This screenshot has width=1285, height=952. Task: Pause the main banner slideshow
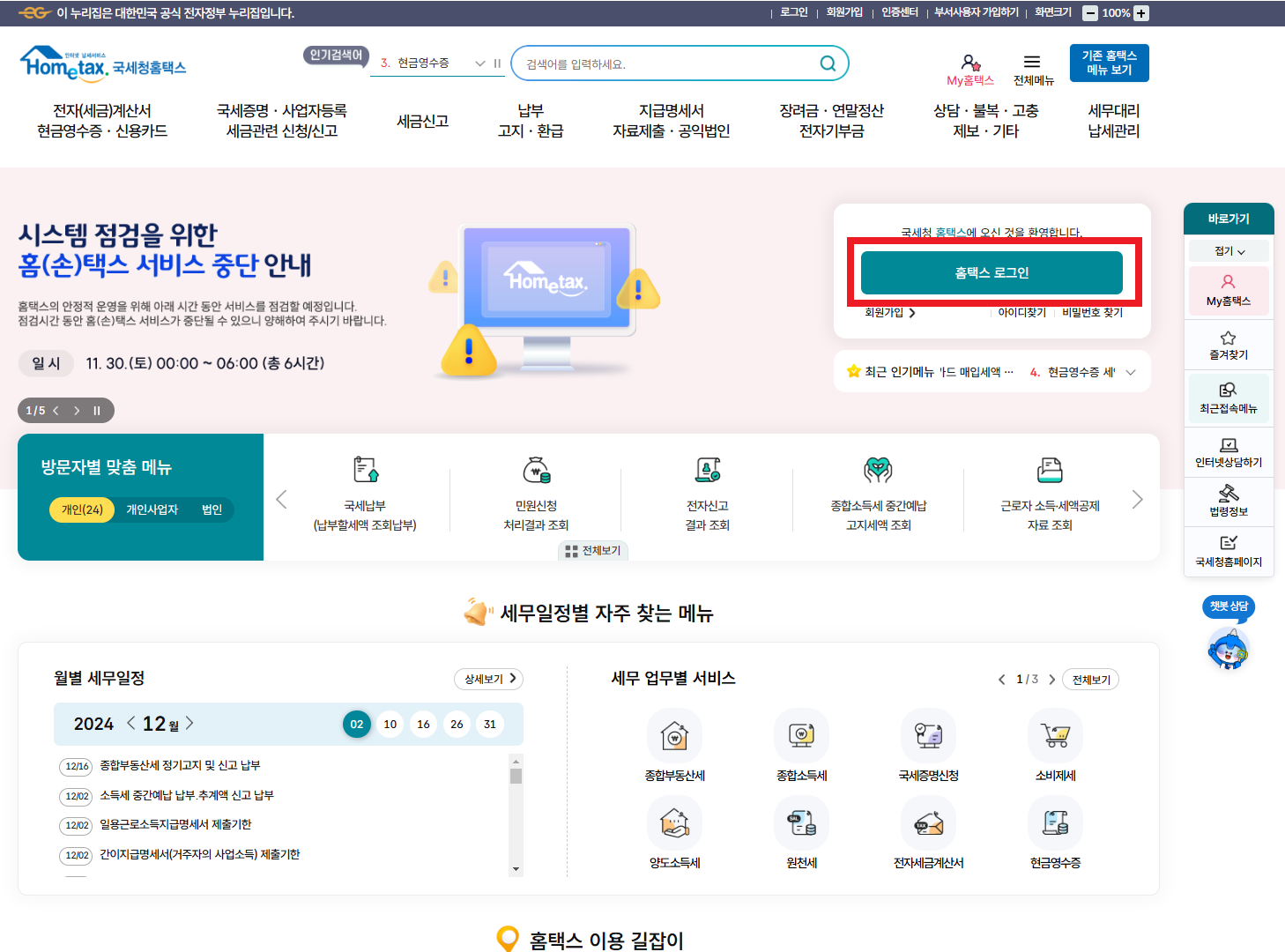97,411
